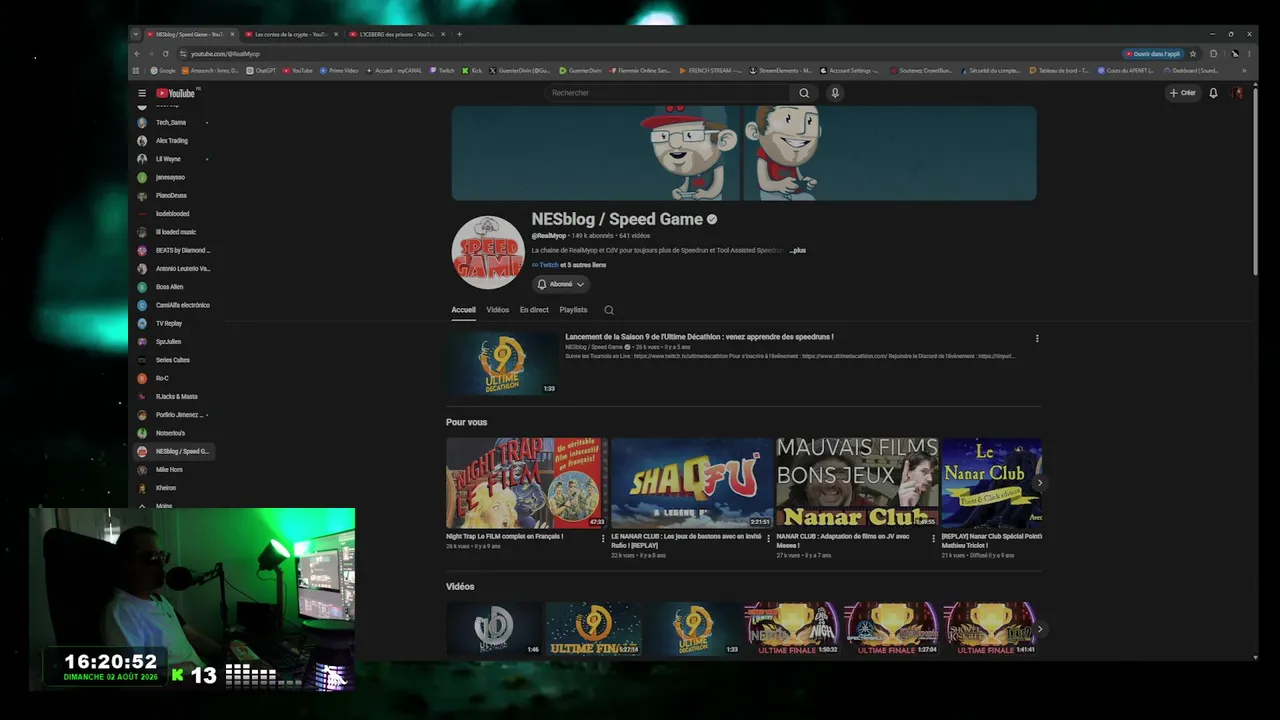This screenshot has width=1280, height=720.
Task: Open the Saison 9 Ultime Décathlon video title
Action: [x=699, y=337]
